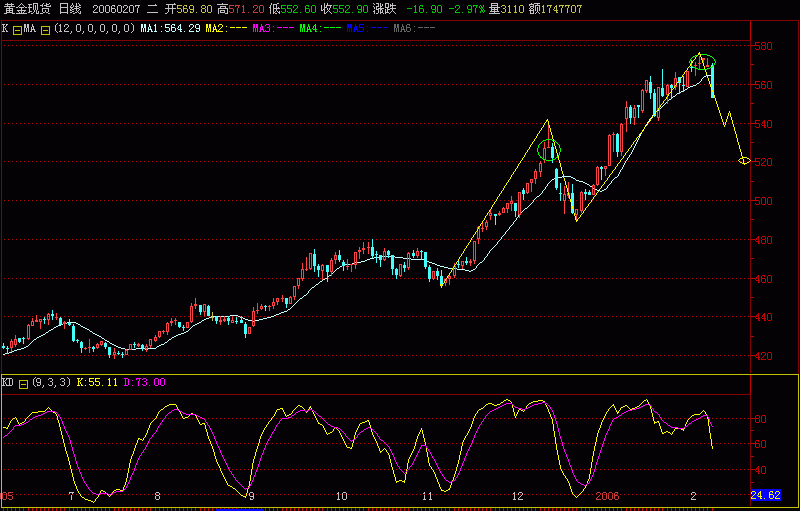Click the month 7 time axis marker
Image resolution: width=800 pixels, height=511 pixels.
[x=71, y=496]
